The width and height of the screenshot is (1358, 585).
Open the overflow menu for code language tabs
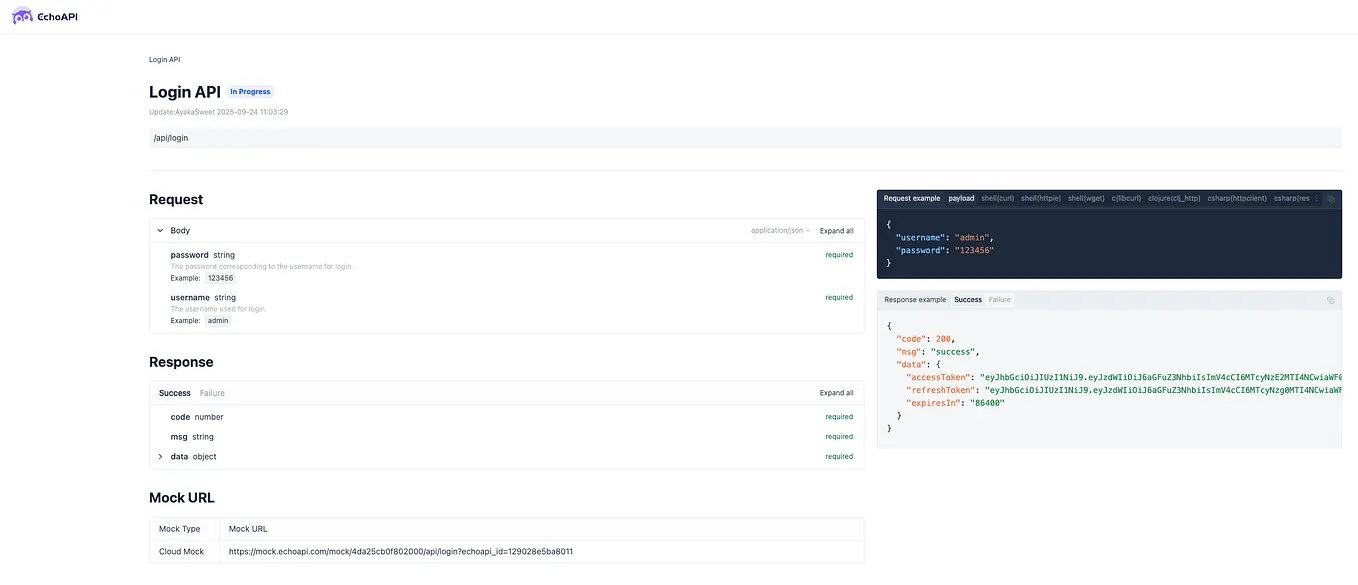[1317, 198]
